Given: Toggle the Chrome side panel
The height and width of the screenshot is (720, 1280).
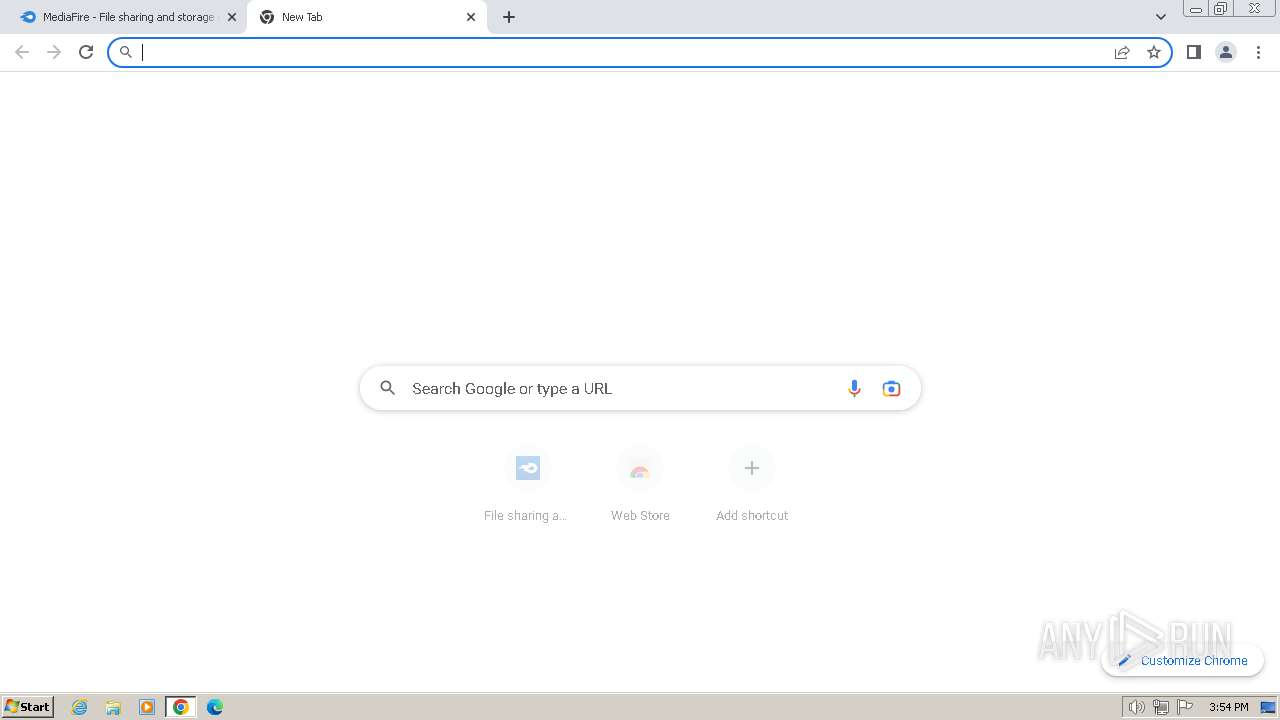Looking at the screenshot, I should tap(1194, 52).
